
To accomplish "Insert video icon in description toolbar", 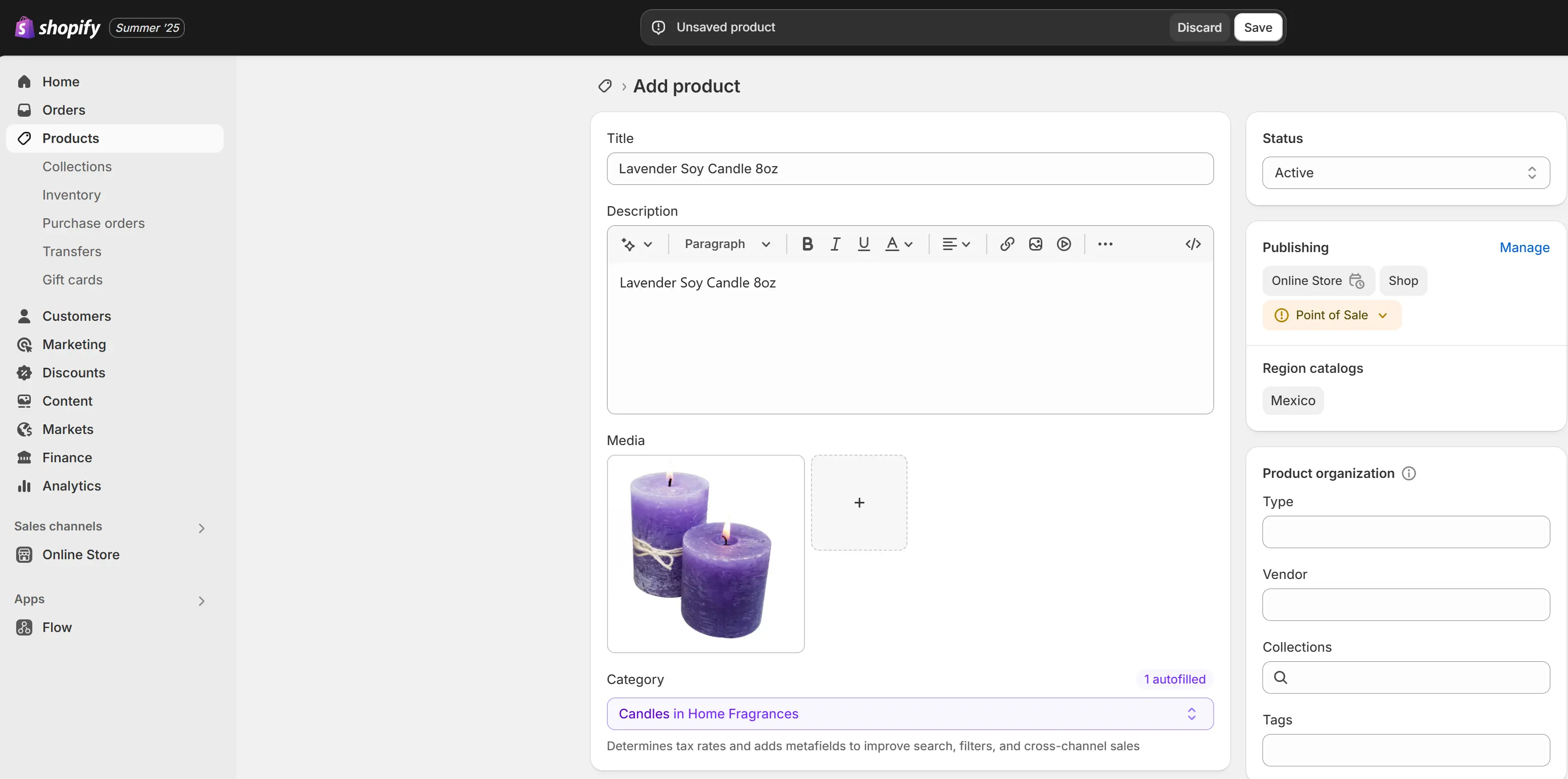I will point(1064,244).
